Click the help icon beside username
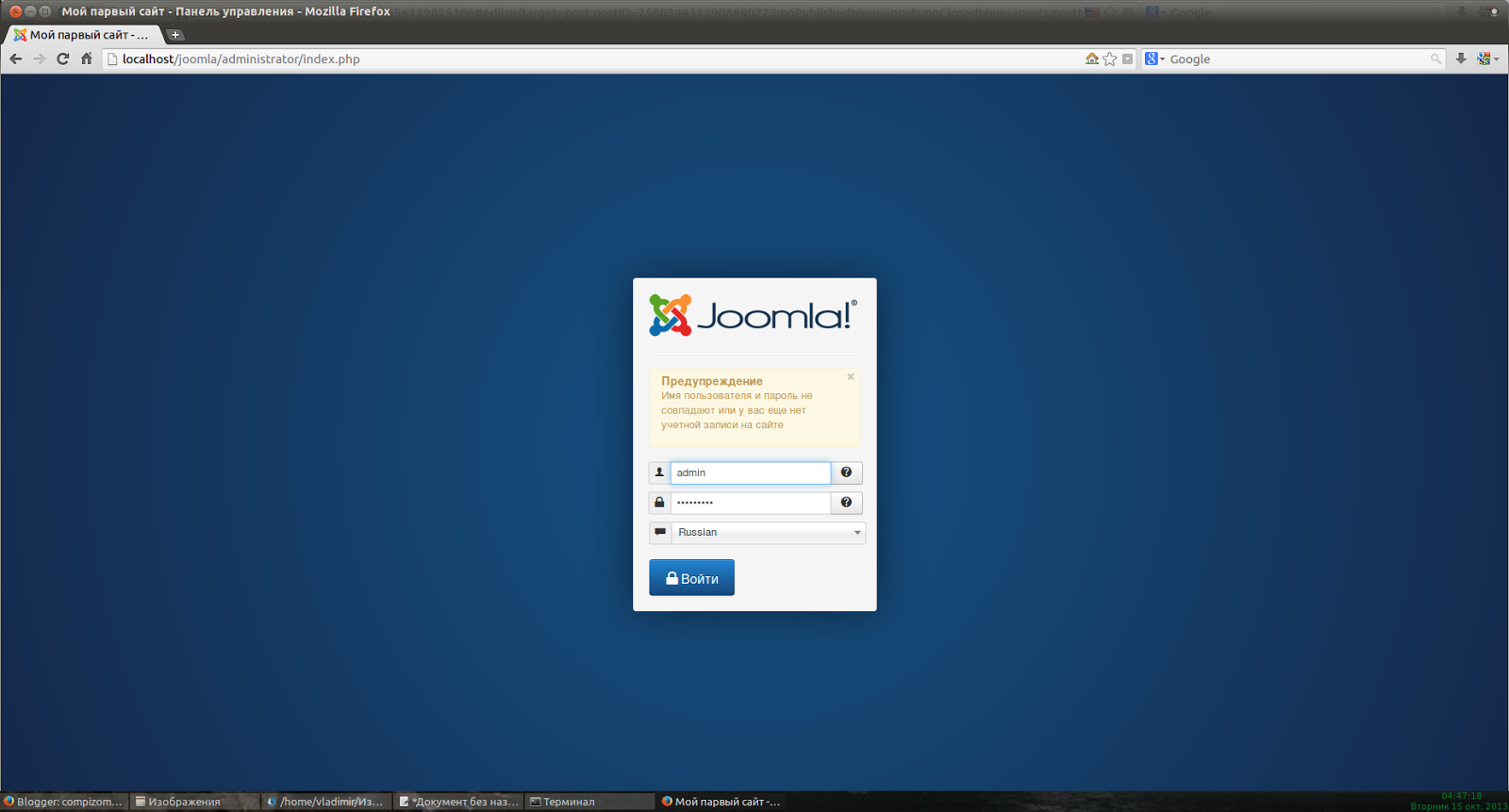Screen dimensions: 1509x812 (x=846, y=472)
